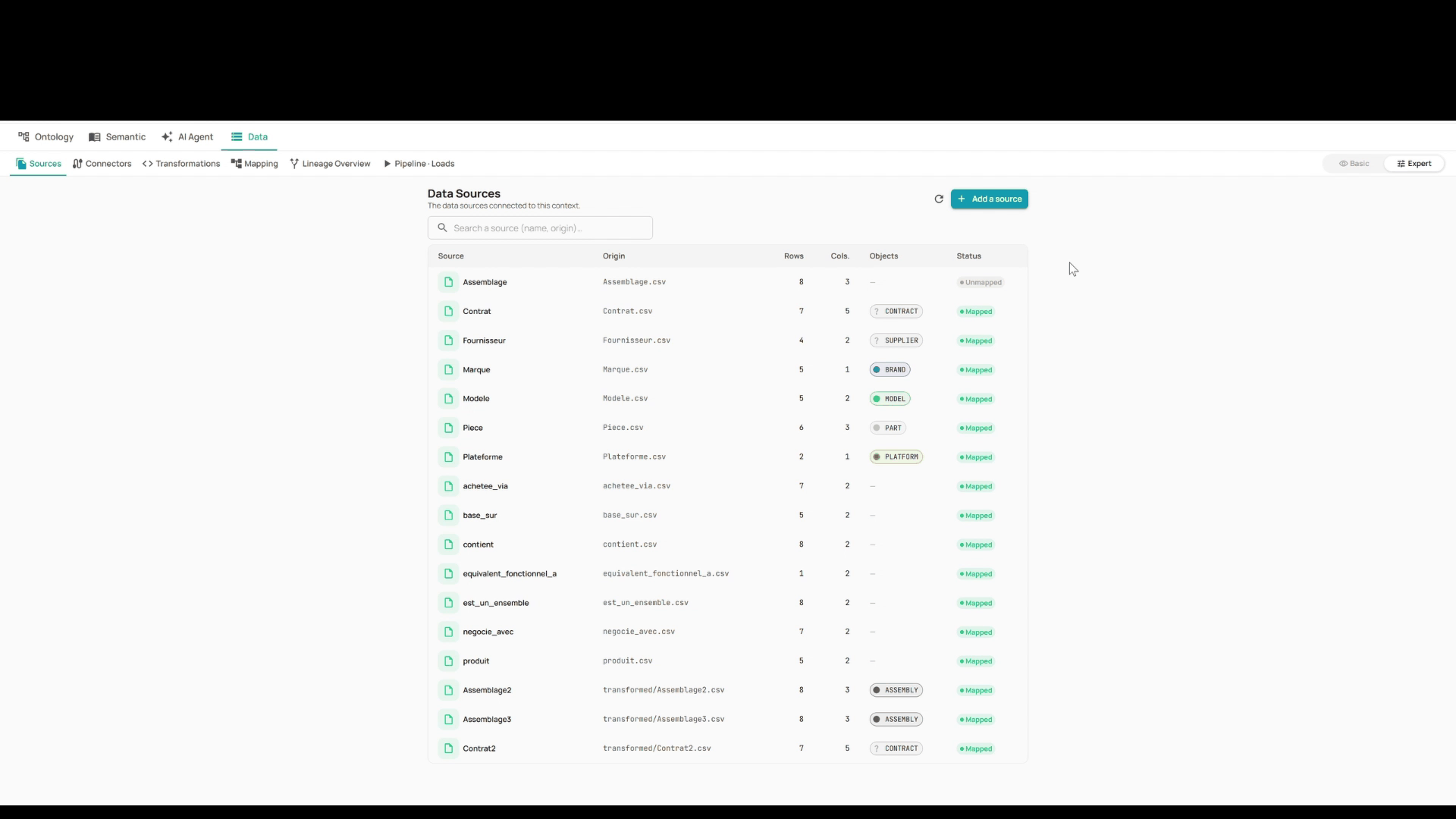This screenshot has width=1456, height=819.
Task: Click the file icon next to est_un_ensemble
Action: pos(448,603)
